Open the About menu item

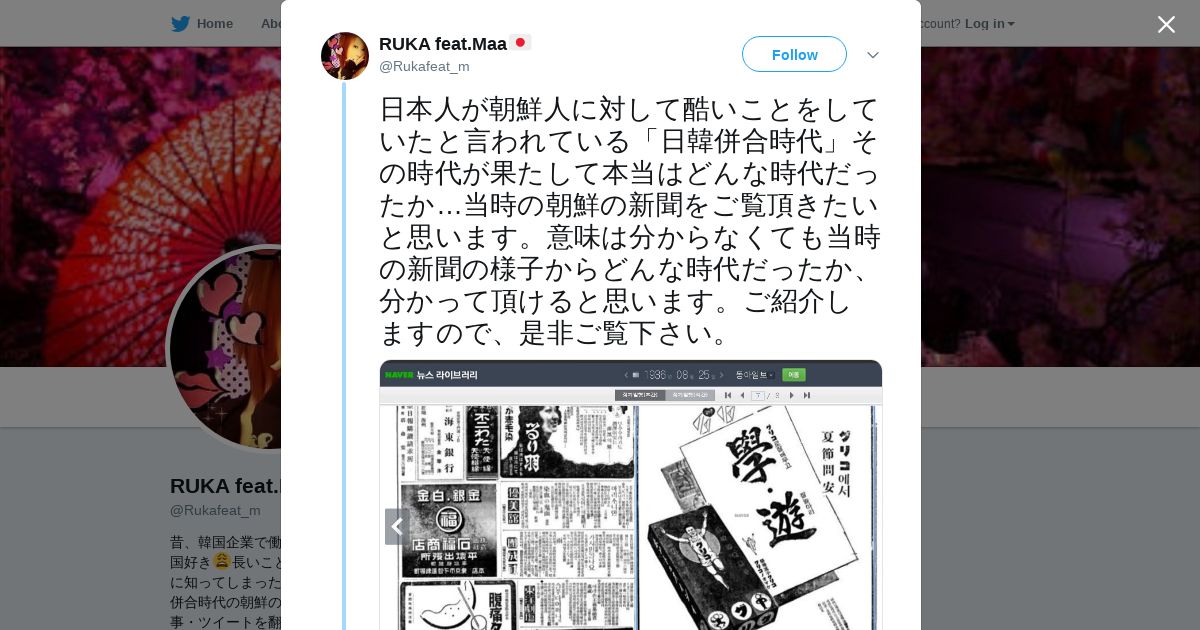[272, 23]
